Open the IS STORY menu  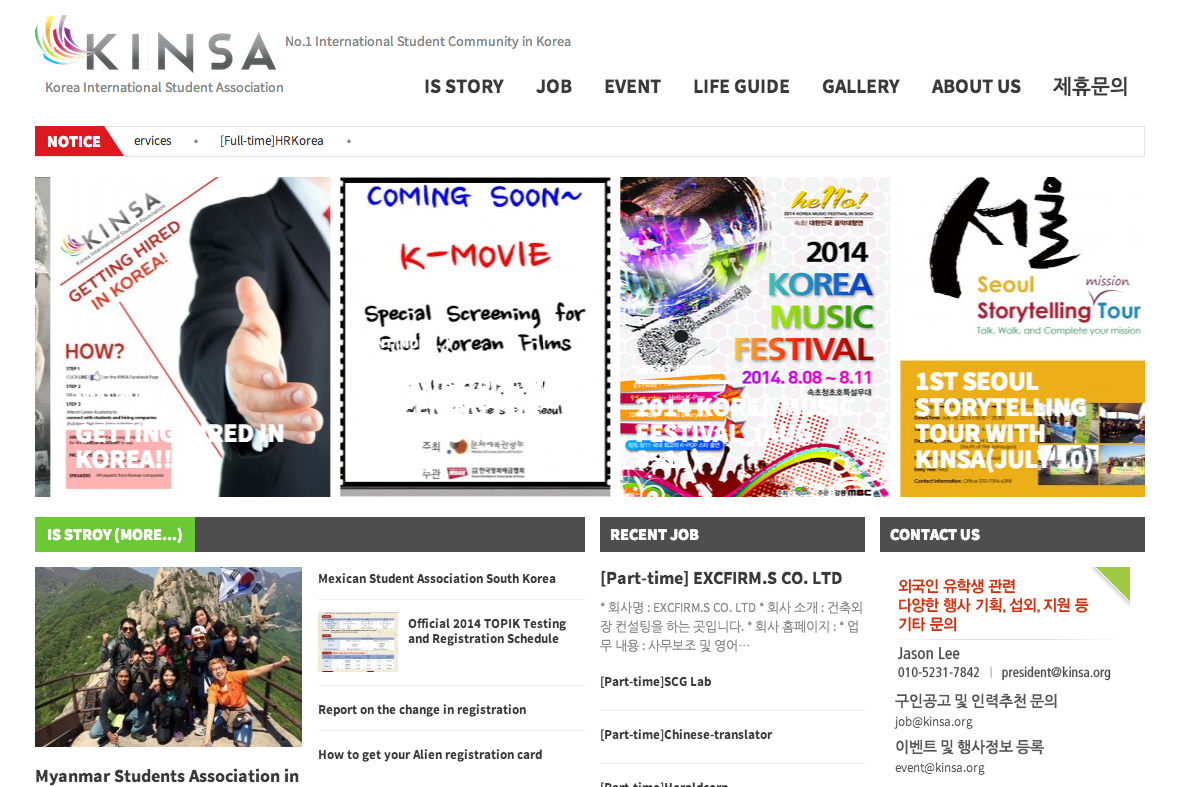(x=464, y=87)
